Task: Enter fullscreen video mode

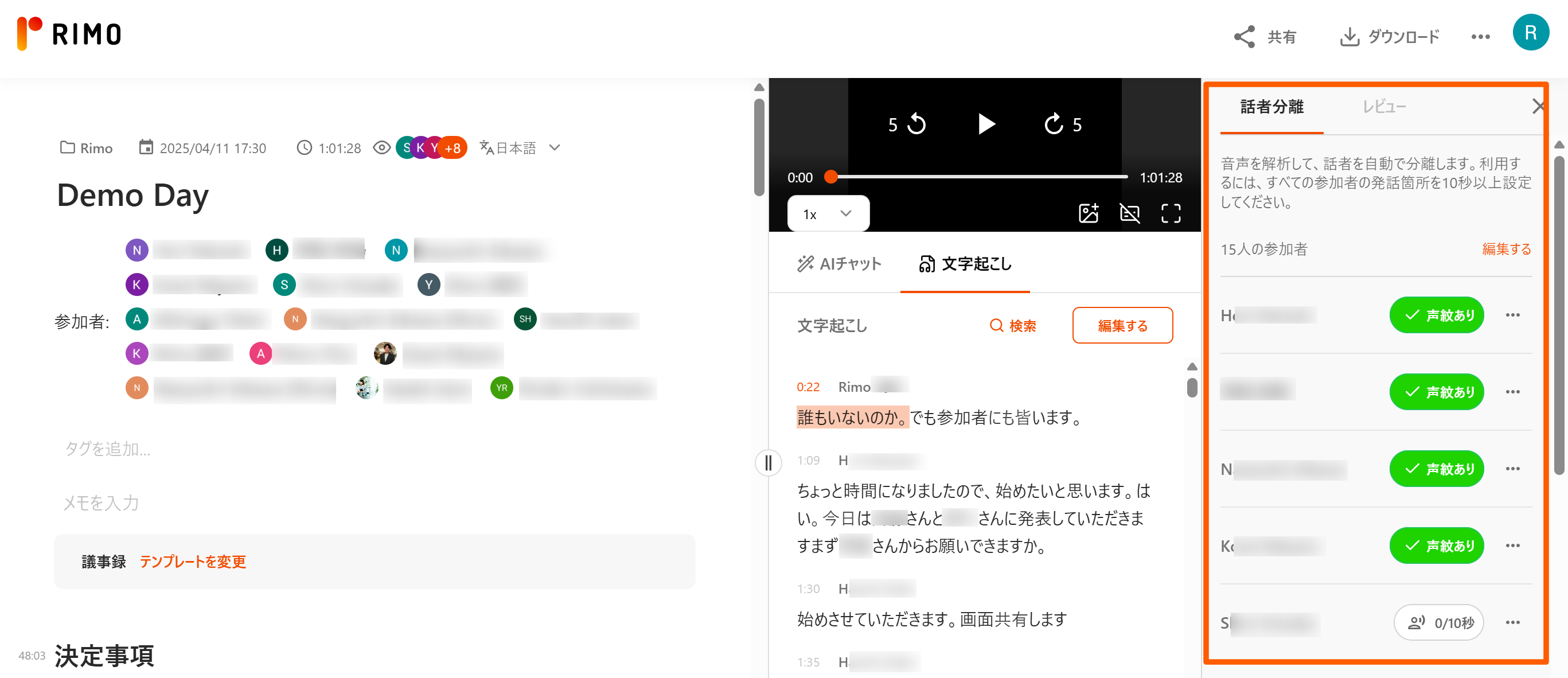Action: (x=1170, y=213)
